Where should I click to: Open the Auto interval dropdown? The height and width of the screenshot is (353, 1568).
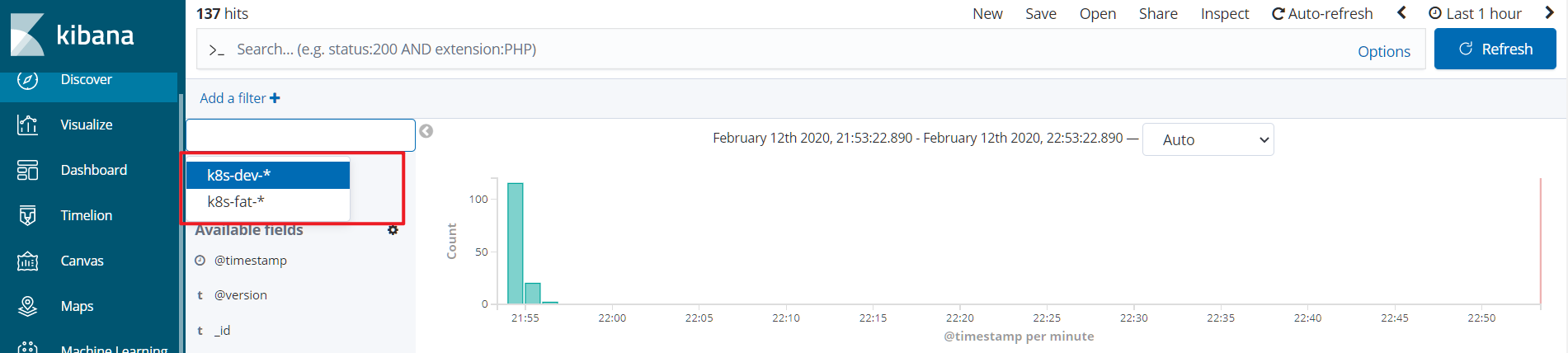point(1208,139)
